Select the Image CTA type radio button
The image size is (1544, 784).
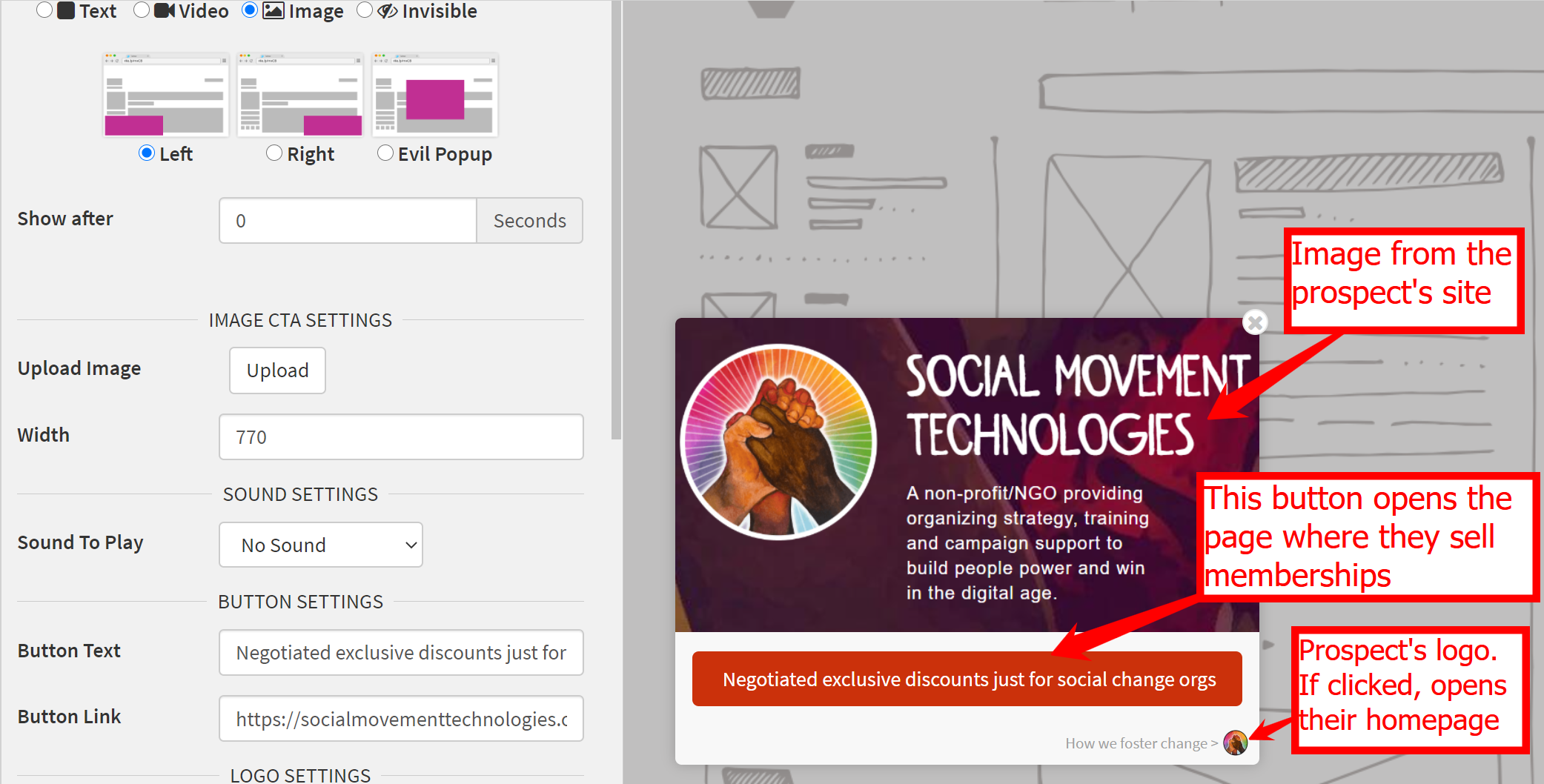click(250, 10)
